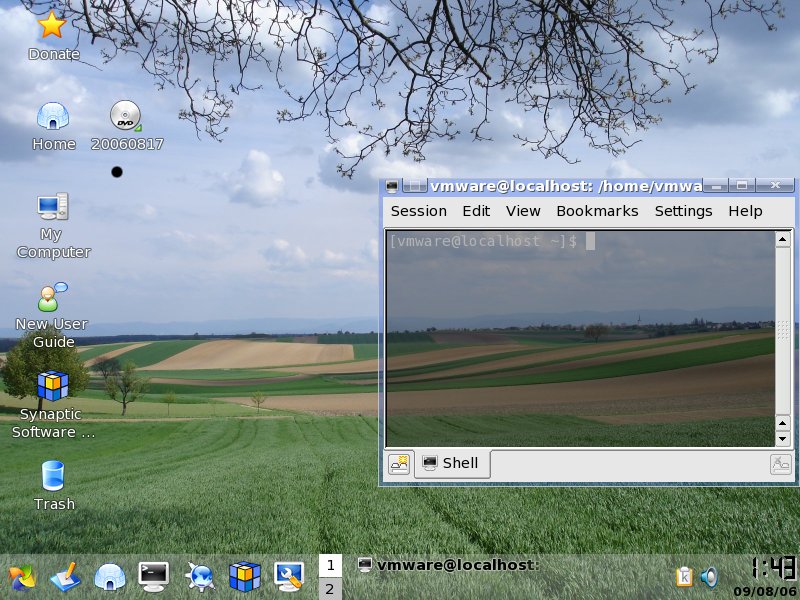800x600 pixels.
Task: Close the Konsole window
Action: point(774,186)
